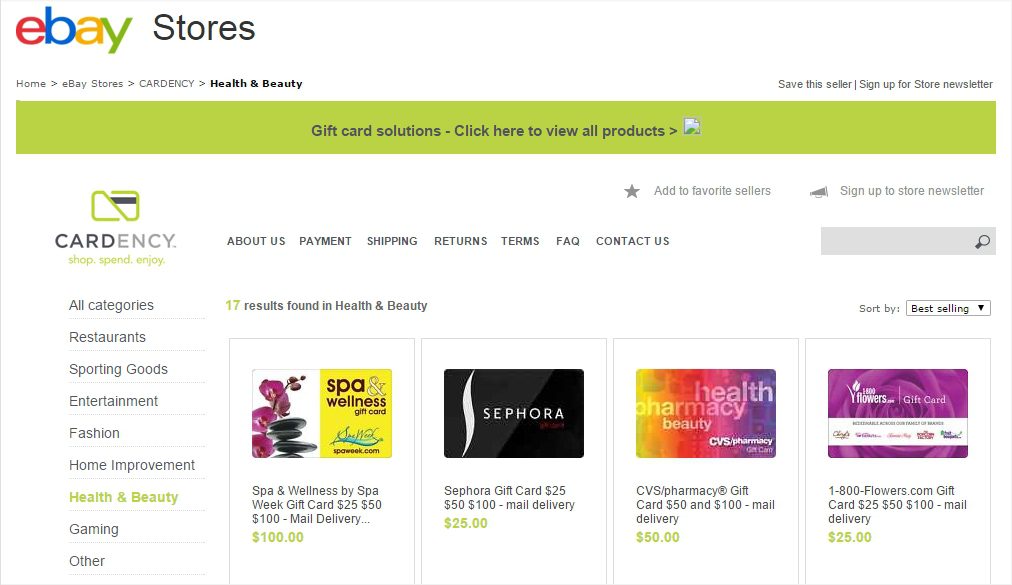Click the Cardency store logo
This screenshot has height=585, width=1012.
[115, 227]
